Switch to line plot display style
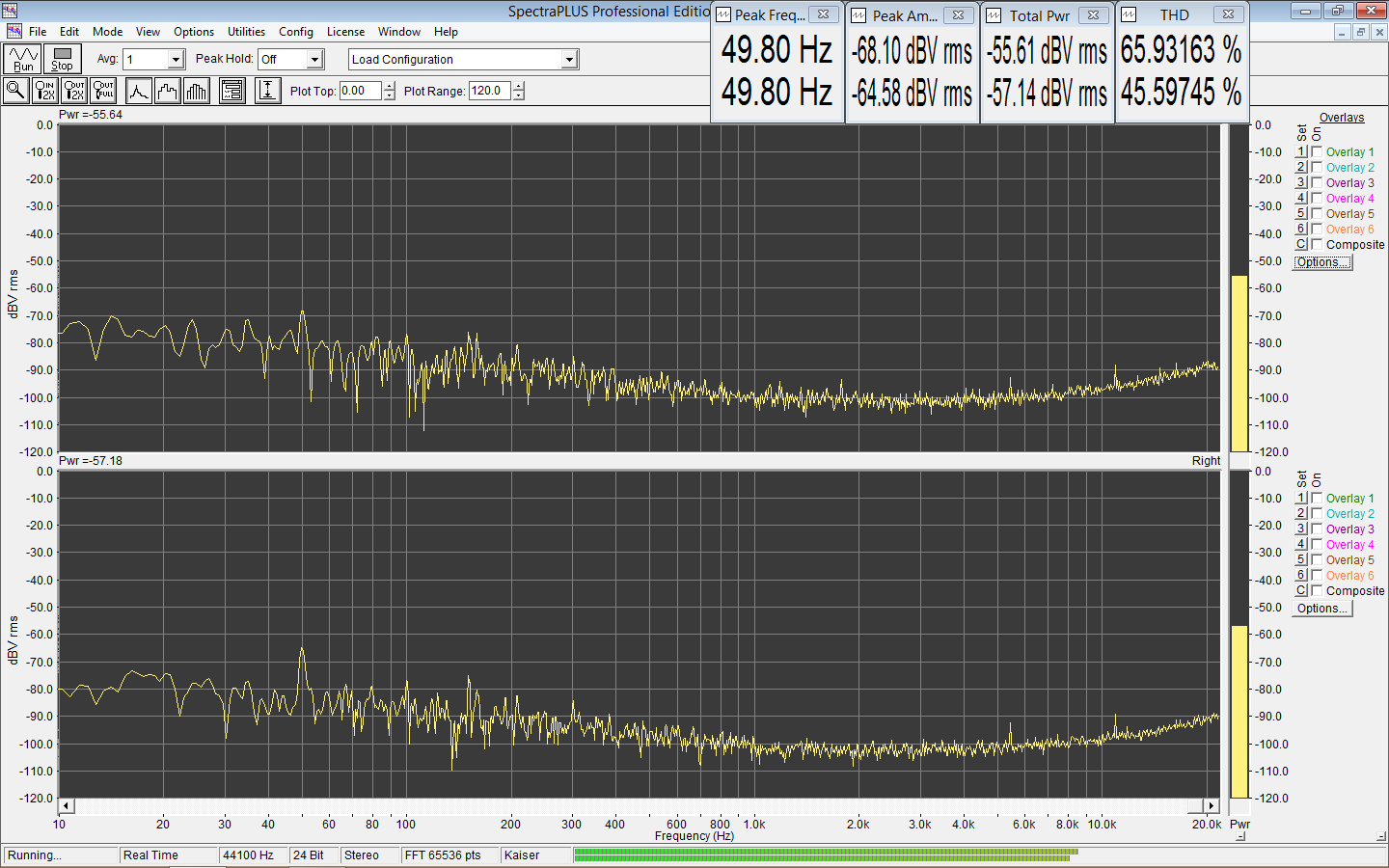1389x868 pixels. [x=139, y=91]
